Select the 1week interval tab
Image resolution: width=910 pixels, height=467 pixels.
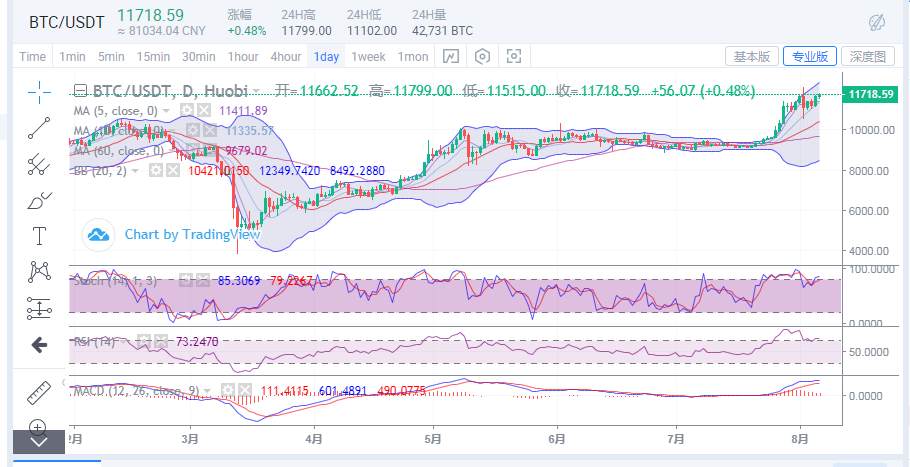click(x=368, y=56)
